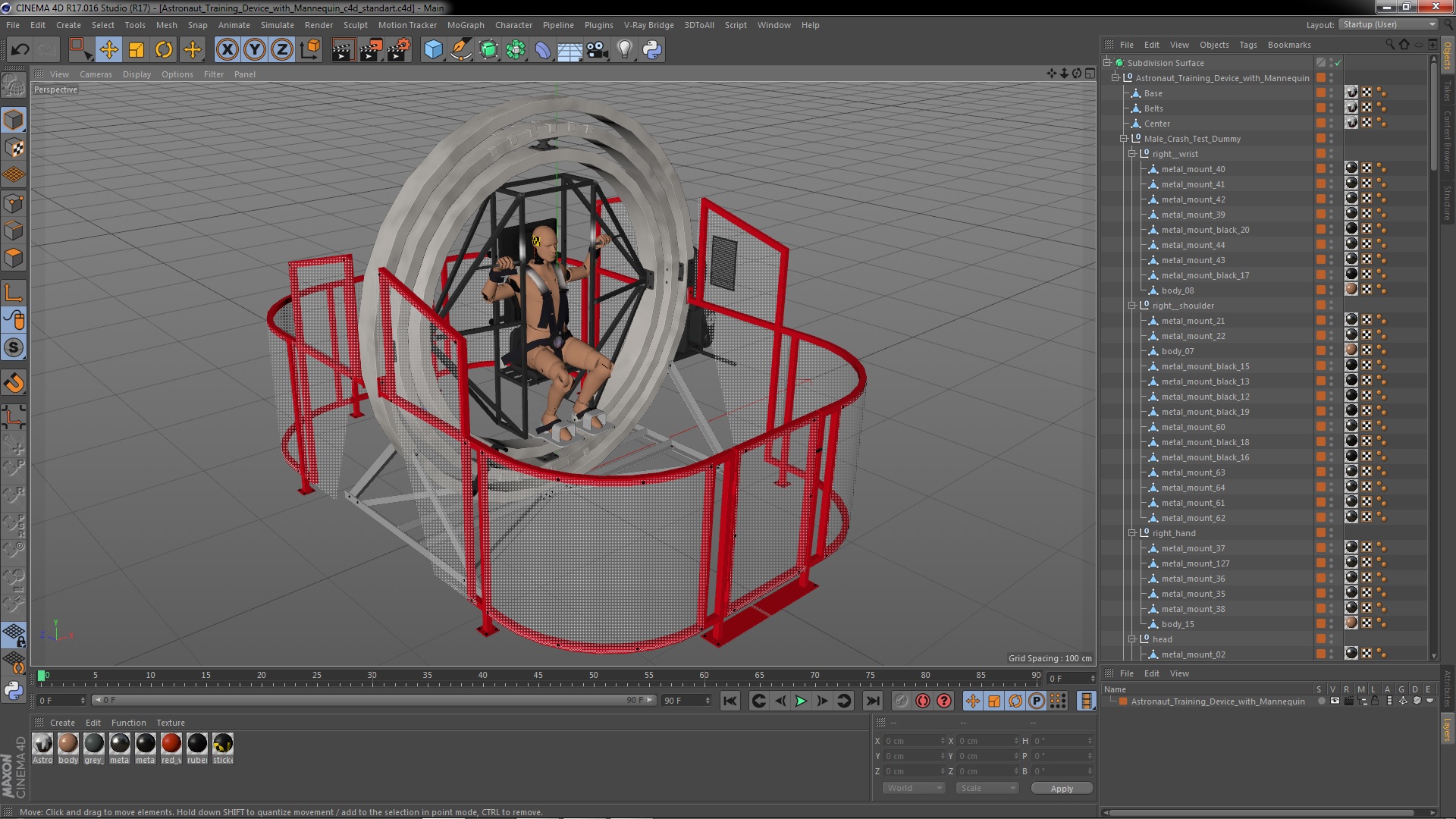The image size is (1456, 819).
Task: Collapse the right__wrist group
Action: coord(1132,154)
